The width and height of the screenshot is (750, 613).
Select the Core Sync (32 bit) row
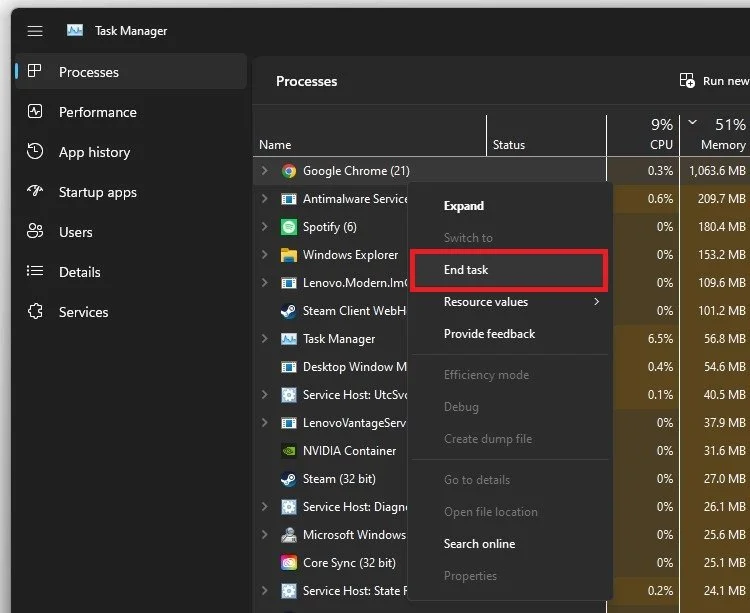(331, 563)
